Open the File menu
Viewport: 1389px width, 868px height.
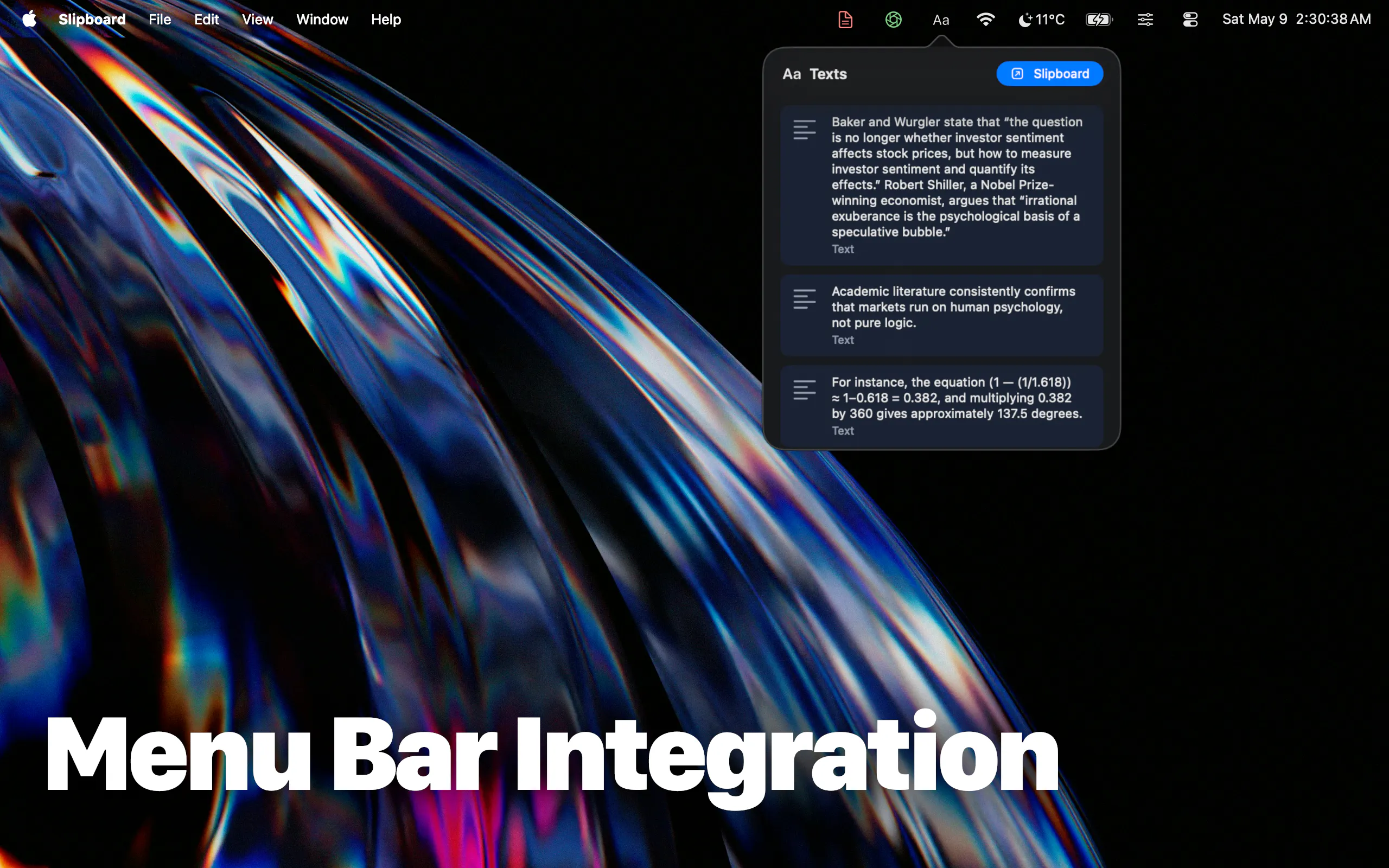tap(160, 20)
